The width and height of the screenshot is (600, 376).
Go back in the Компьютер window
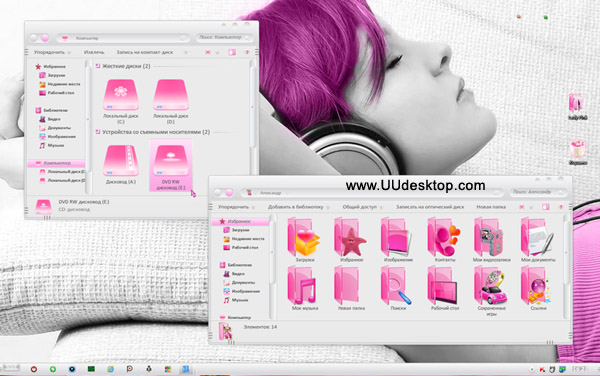[x=34, y=38]
